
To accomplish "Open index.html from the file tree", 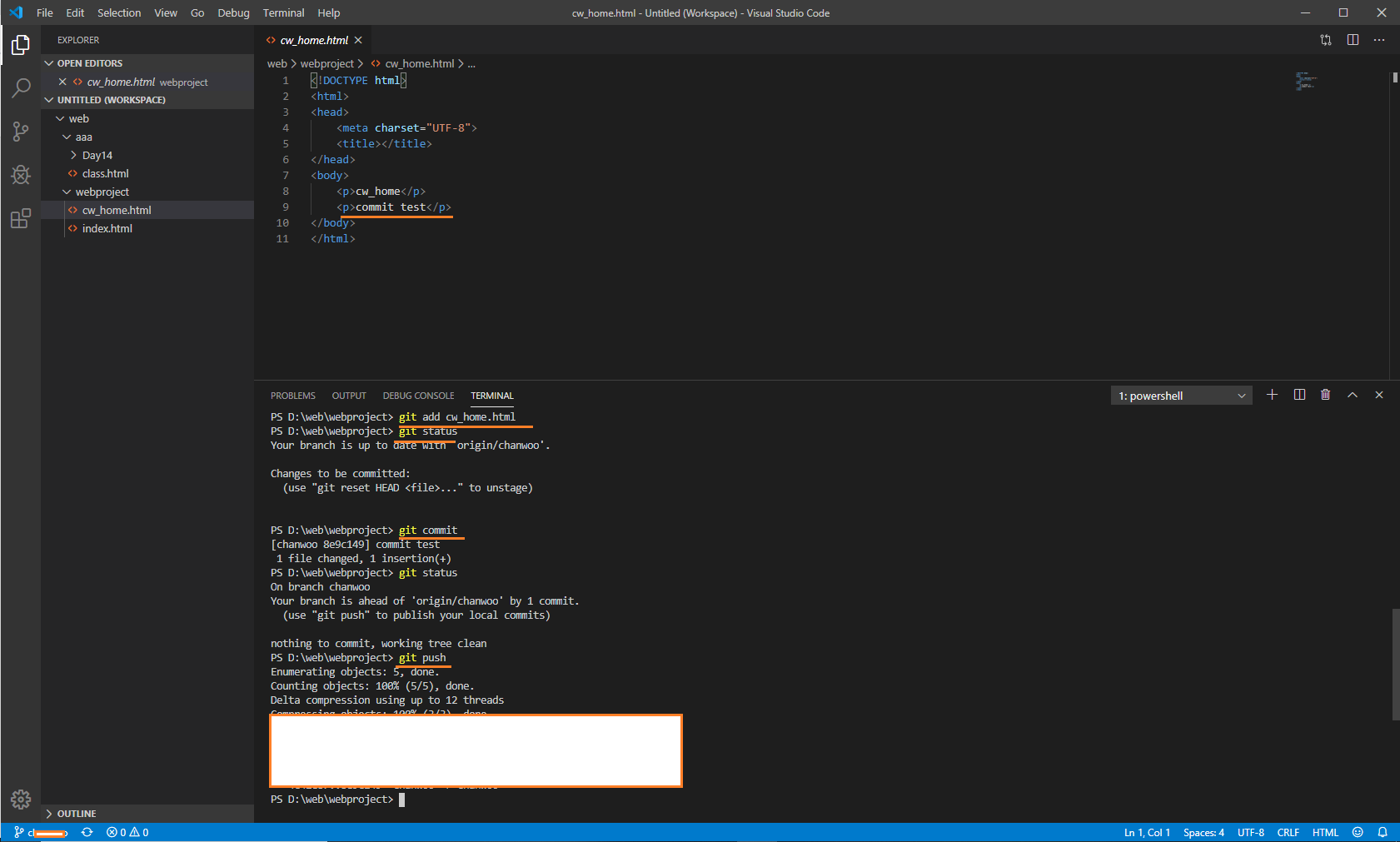I will coord(147,228).
